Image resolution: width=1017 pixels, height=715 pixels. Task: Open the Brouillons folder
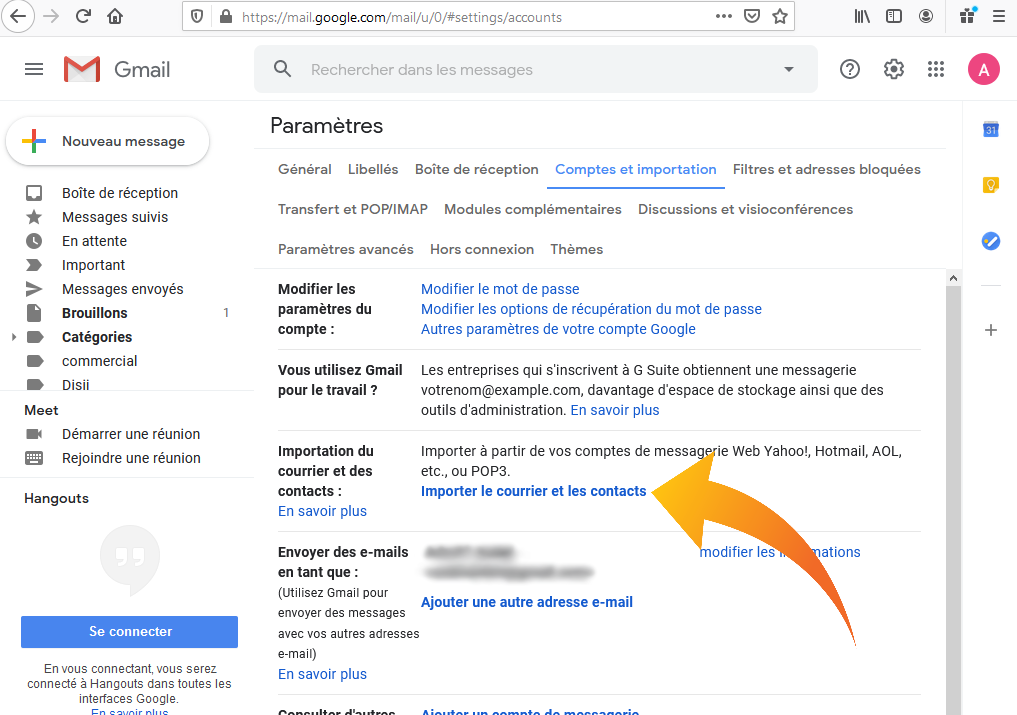[95, 313]
